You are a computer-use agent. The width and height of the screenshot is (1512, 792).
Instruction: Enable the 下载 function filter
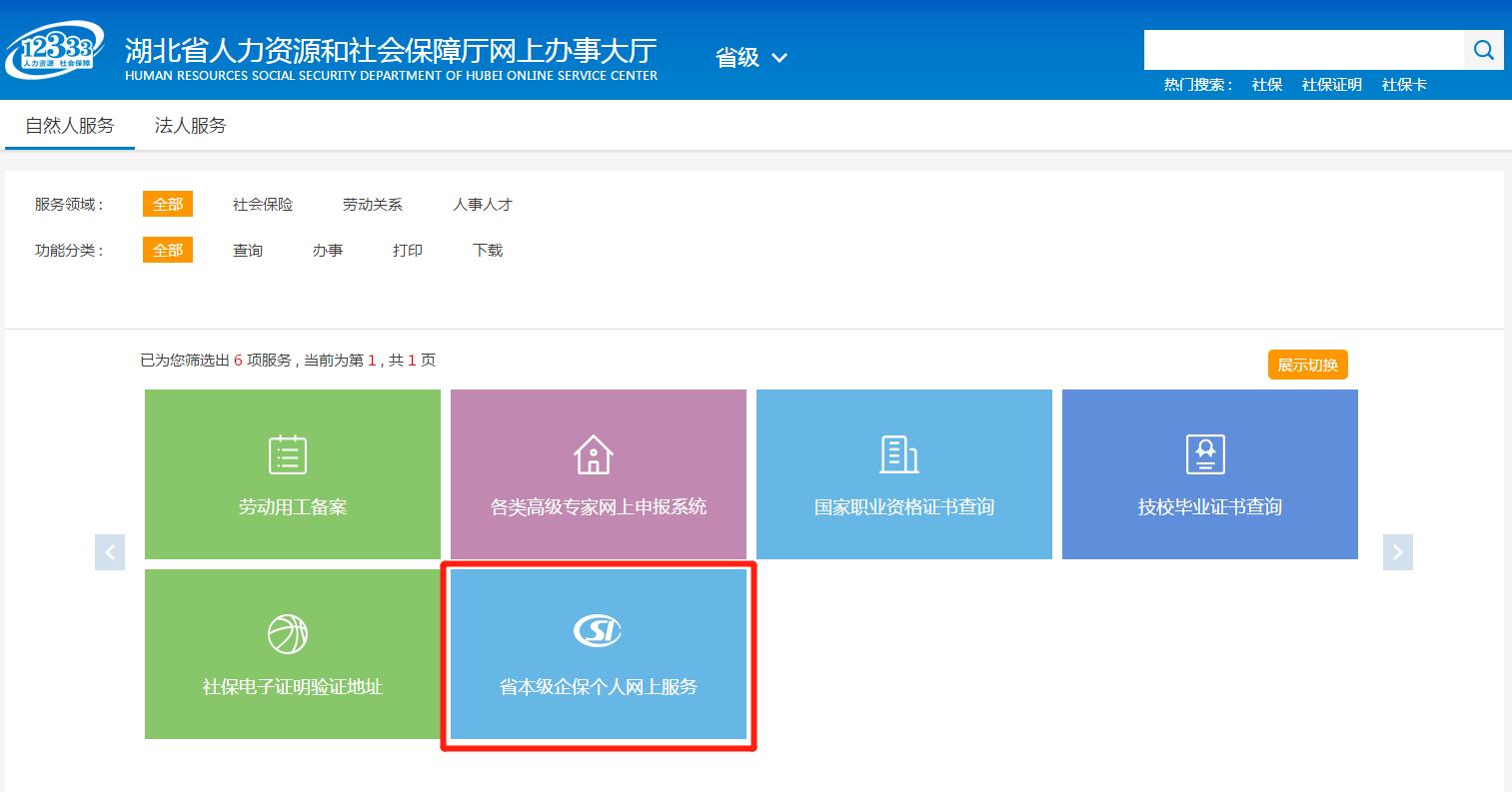coord(487,250)
